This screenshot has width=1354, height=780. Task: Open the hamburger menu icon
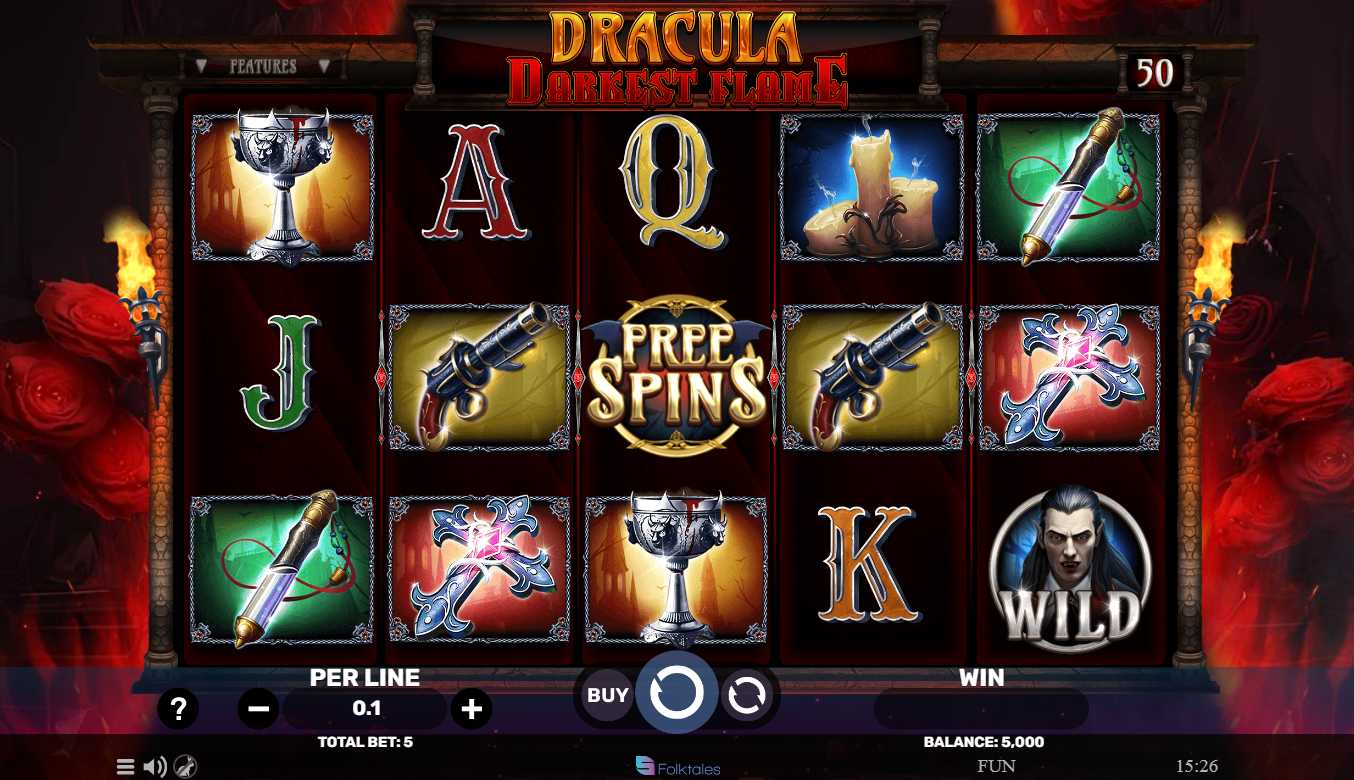tap(125, 767)
